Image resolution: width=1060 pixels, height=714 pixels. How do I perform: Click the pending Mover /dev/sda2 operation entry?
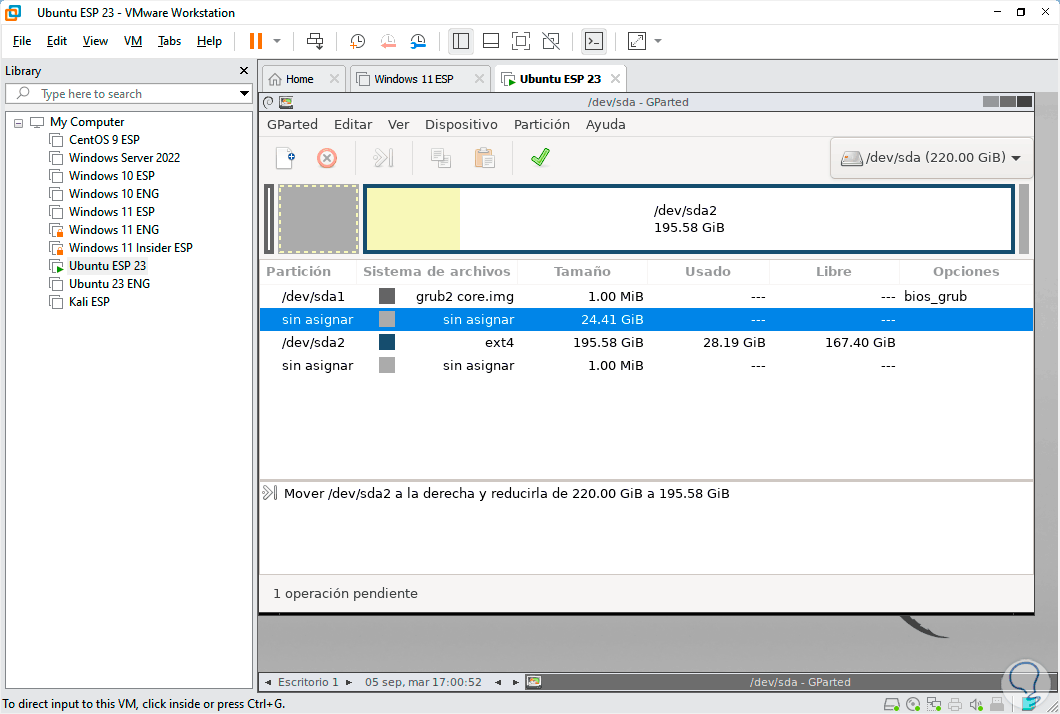click(x=506, y=494)
